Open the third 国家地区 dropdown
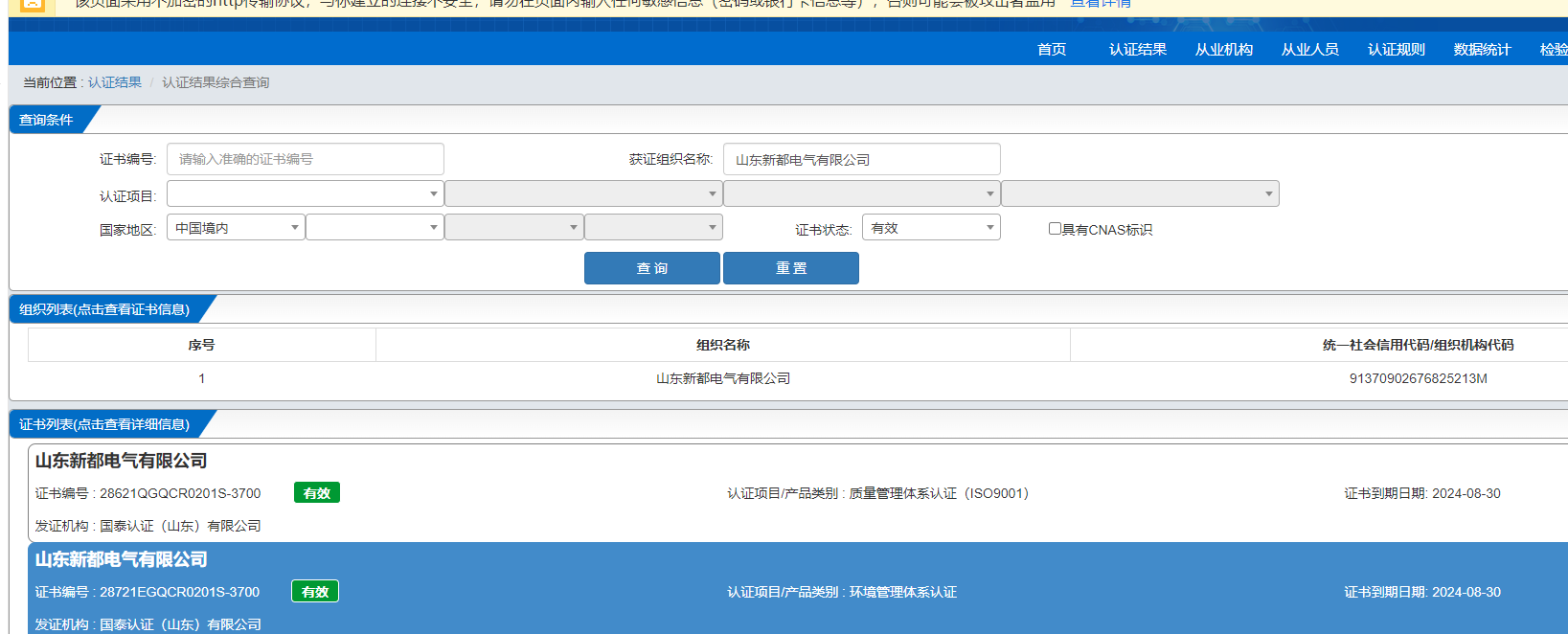 [514, 227]
